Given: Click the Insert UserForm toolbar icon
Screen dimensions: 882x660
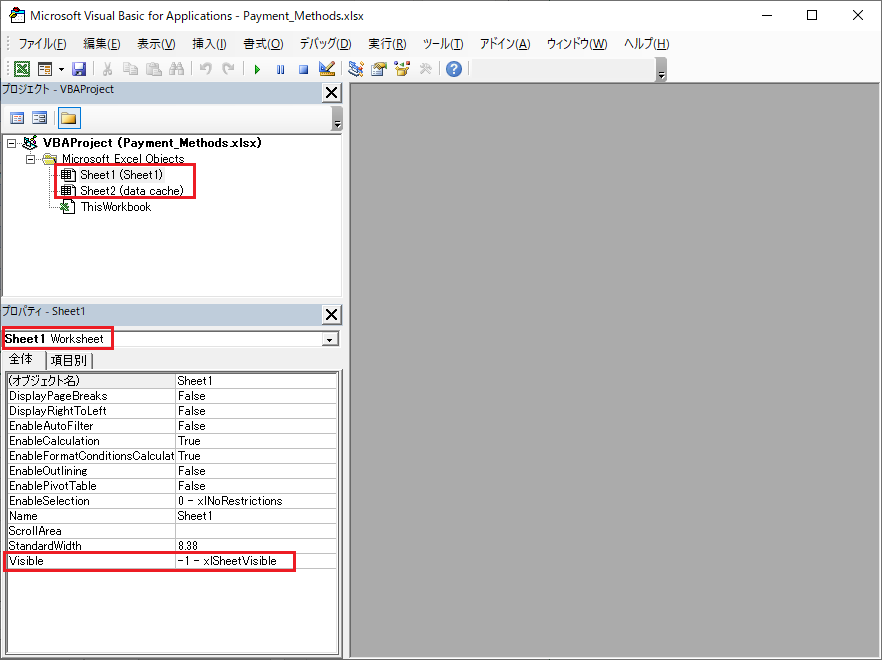Looking at the screenshot, I should click(44, 69).
